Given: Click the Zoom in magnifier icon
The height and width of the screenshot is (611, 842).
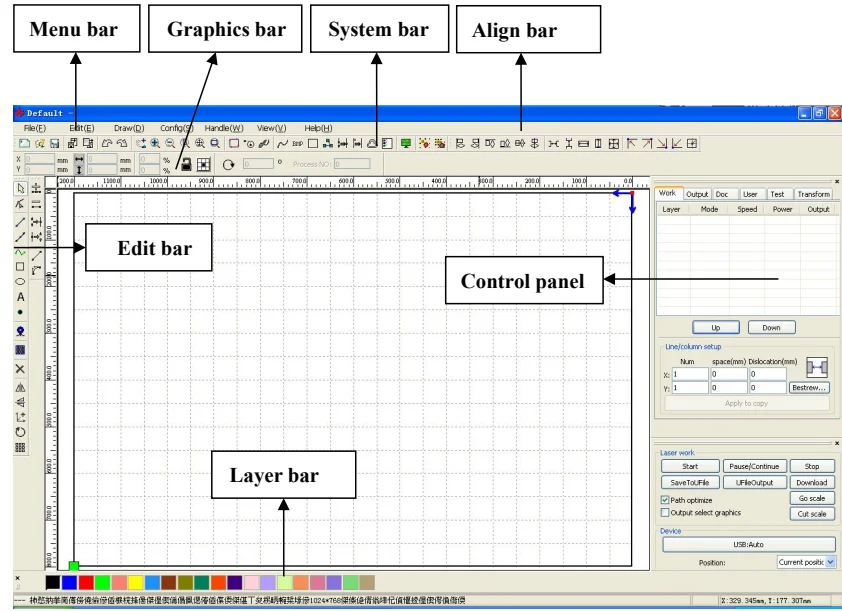Looking at the screenshot, I should point(155,143).
